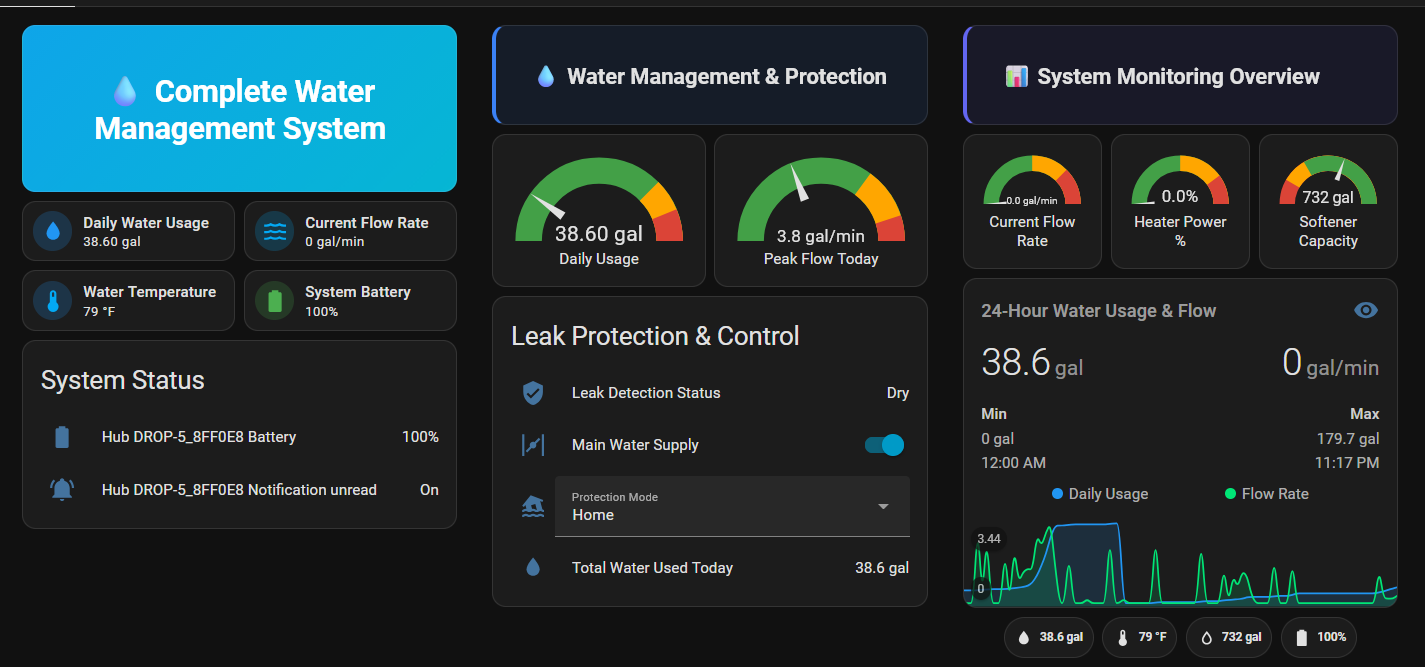Toggle the Daily Usage legend series

pyautogui.click(x=1100, y=494)
